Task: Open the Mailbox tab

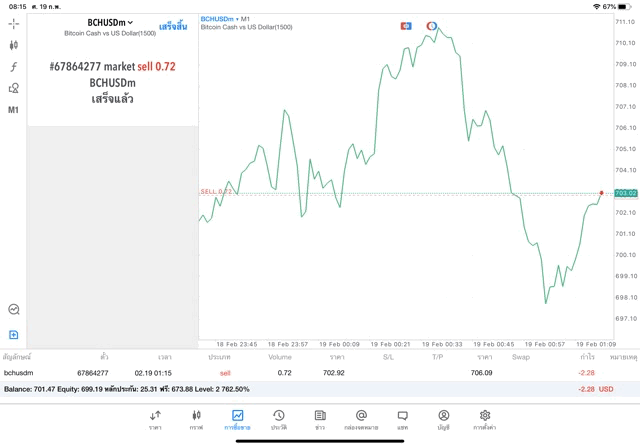Action: 361,419
